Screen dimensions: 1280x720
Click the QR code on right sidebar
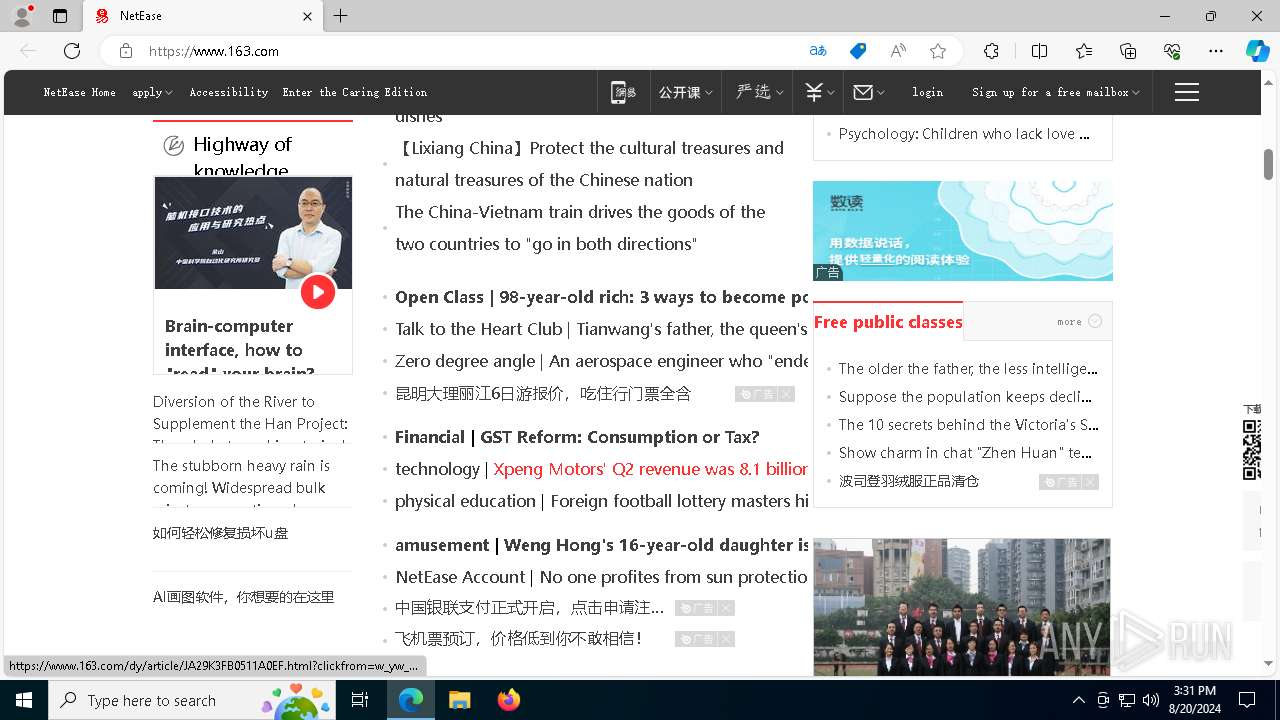1252,450
